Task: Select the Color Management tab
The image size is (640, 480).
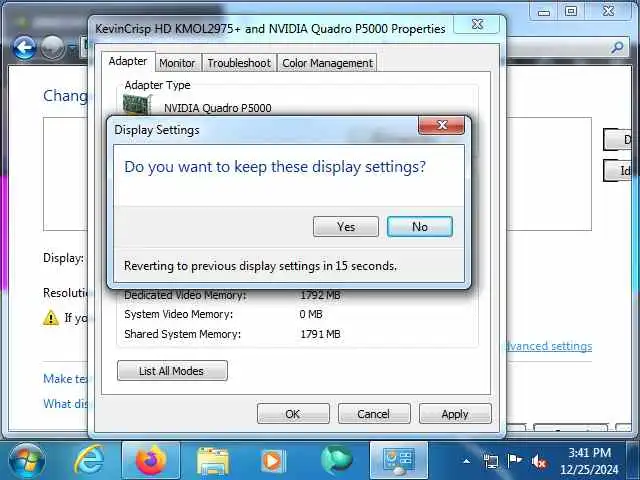Action: click(327, 63)
